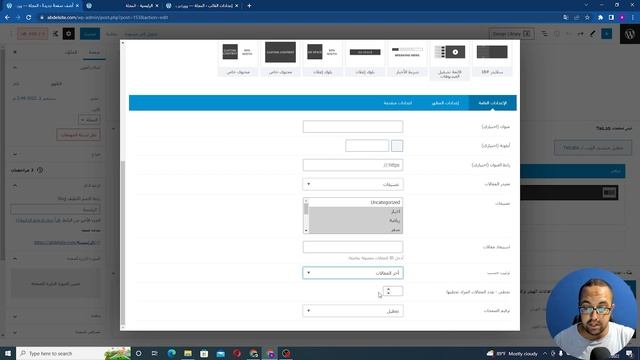Screen dimensions: 640x360
Task: Click the number of posts stepper
Action: 393,291
